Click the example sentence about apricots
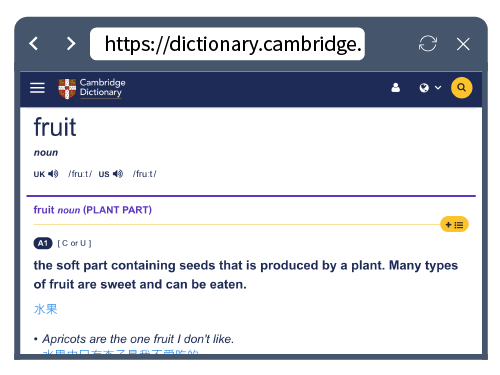500x375 pixels. point(138,339)
